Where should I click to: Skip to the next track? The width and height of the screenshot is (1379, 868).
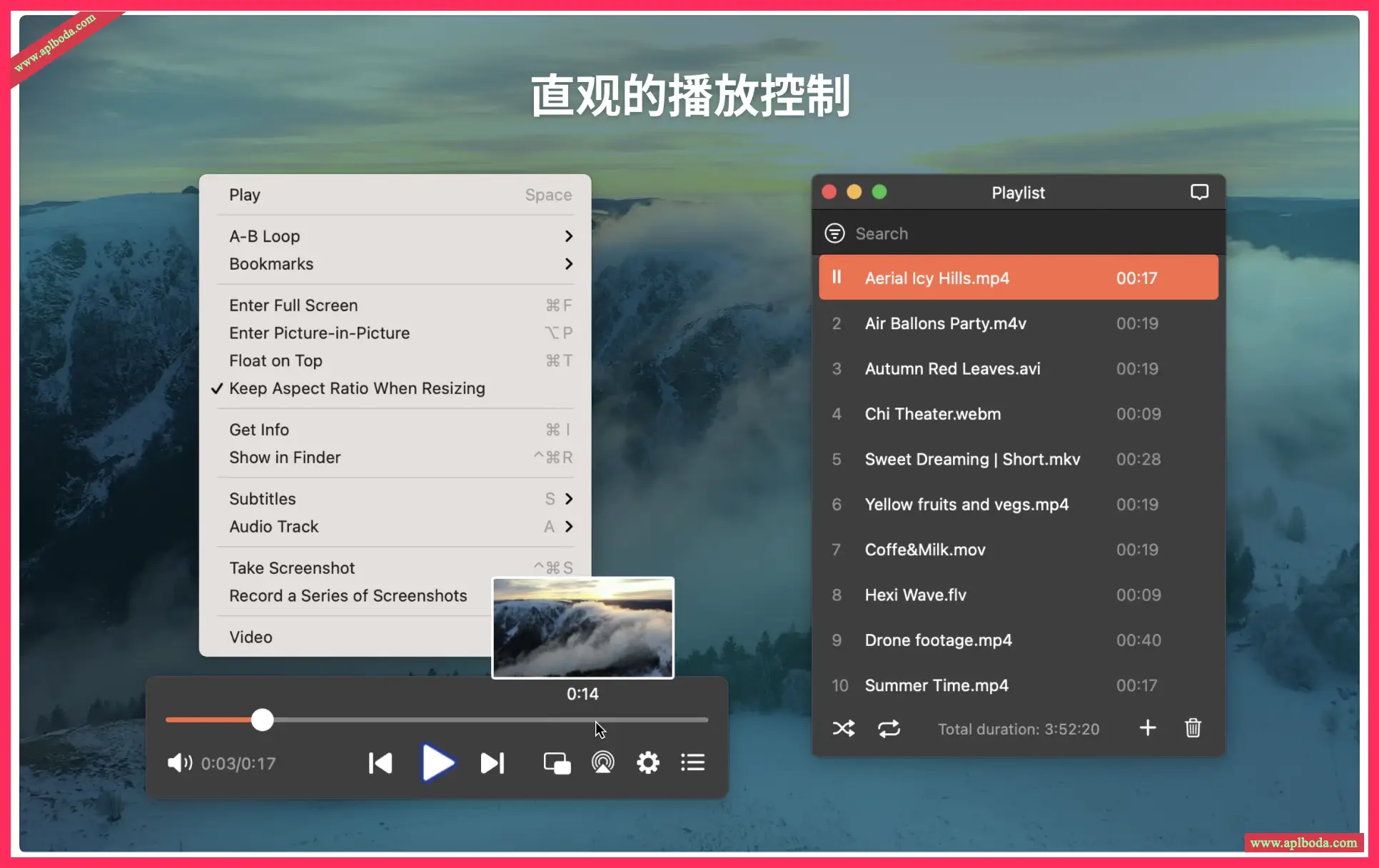[492, 762]
